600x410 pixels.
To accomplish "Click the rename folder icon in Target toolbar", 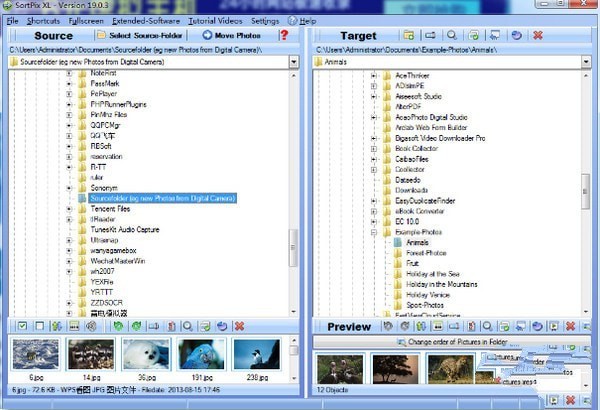I will pyautogui.click(x=430, y=35).
